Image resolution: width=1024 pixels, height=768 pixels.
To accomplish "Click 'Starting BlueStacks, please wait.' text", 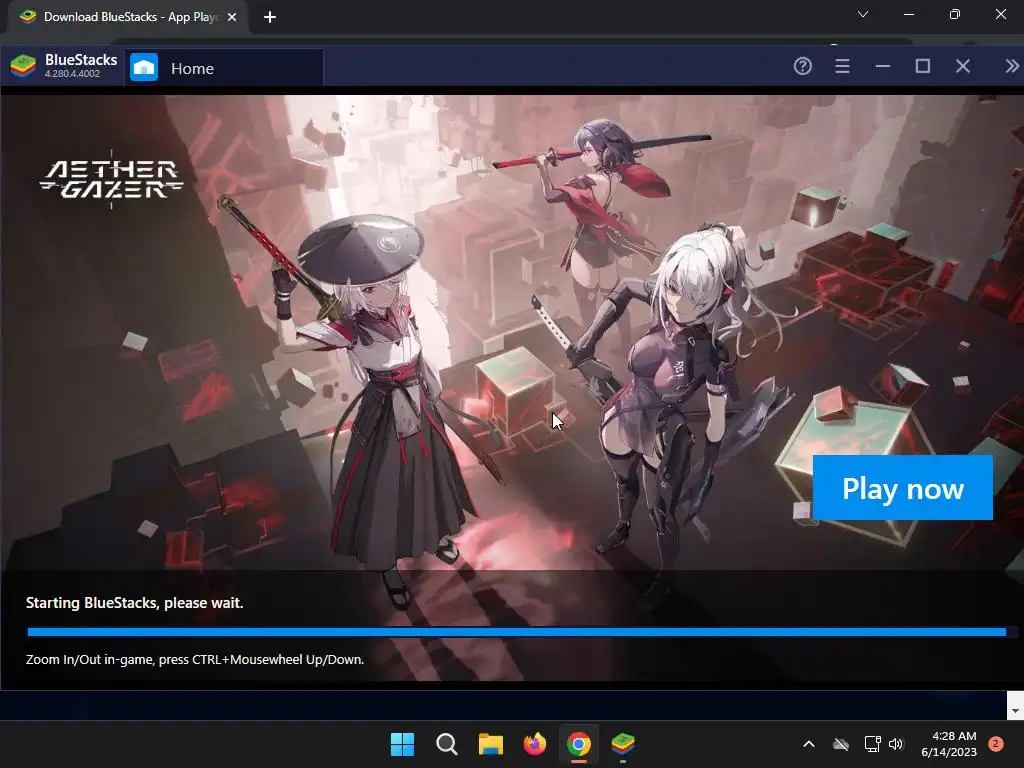I will pos(135,603).
